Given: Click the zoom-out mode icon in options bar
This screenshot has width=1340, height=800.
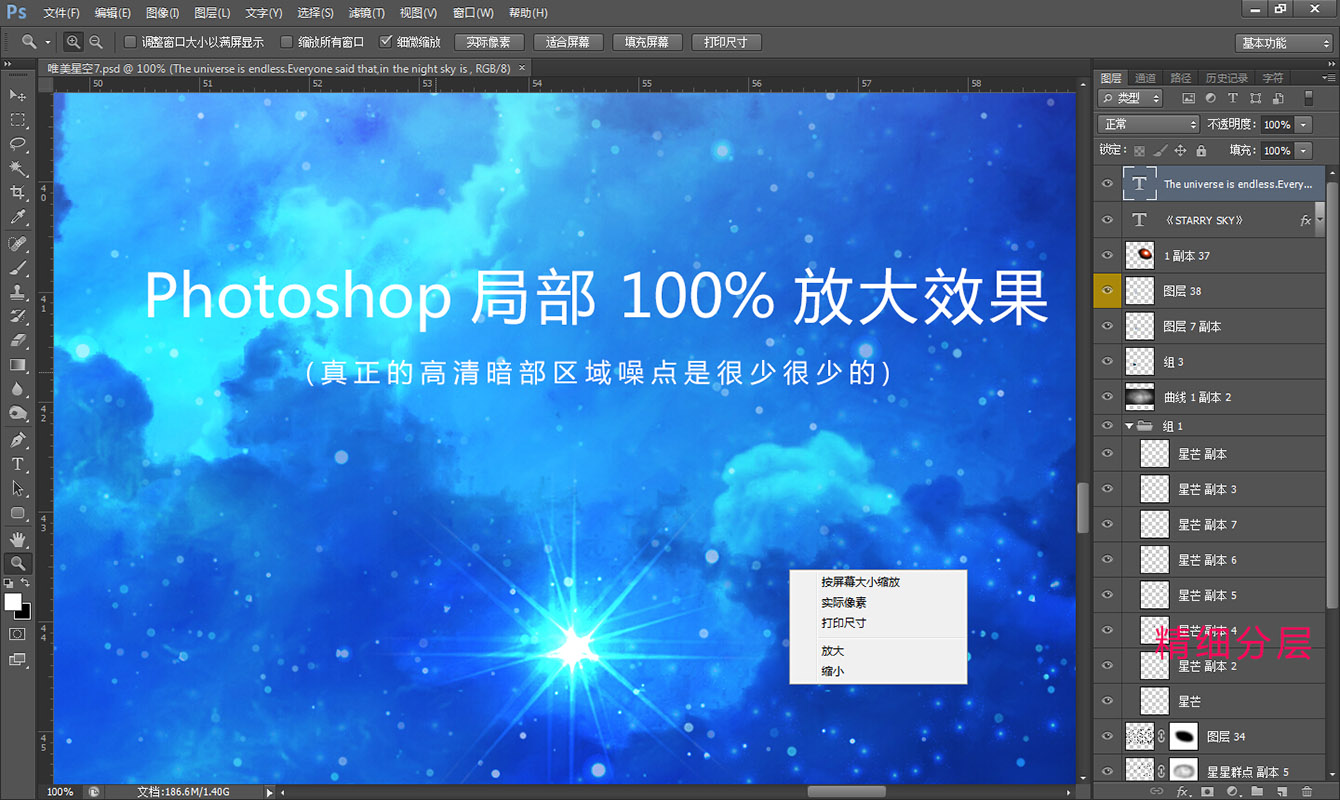Looking at the screenshot, I should [96, 42].
